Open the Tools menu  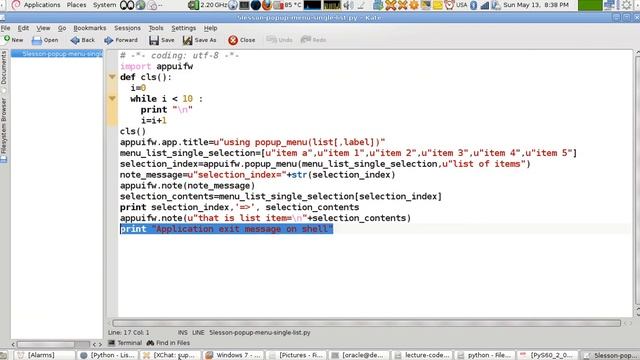coord(156,28)
